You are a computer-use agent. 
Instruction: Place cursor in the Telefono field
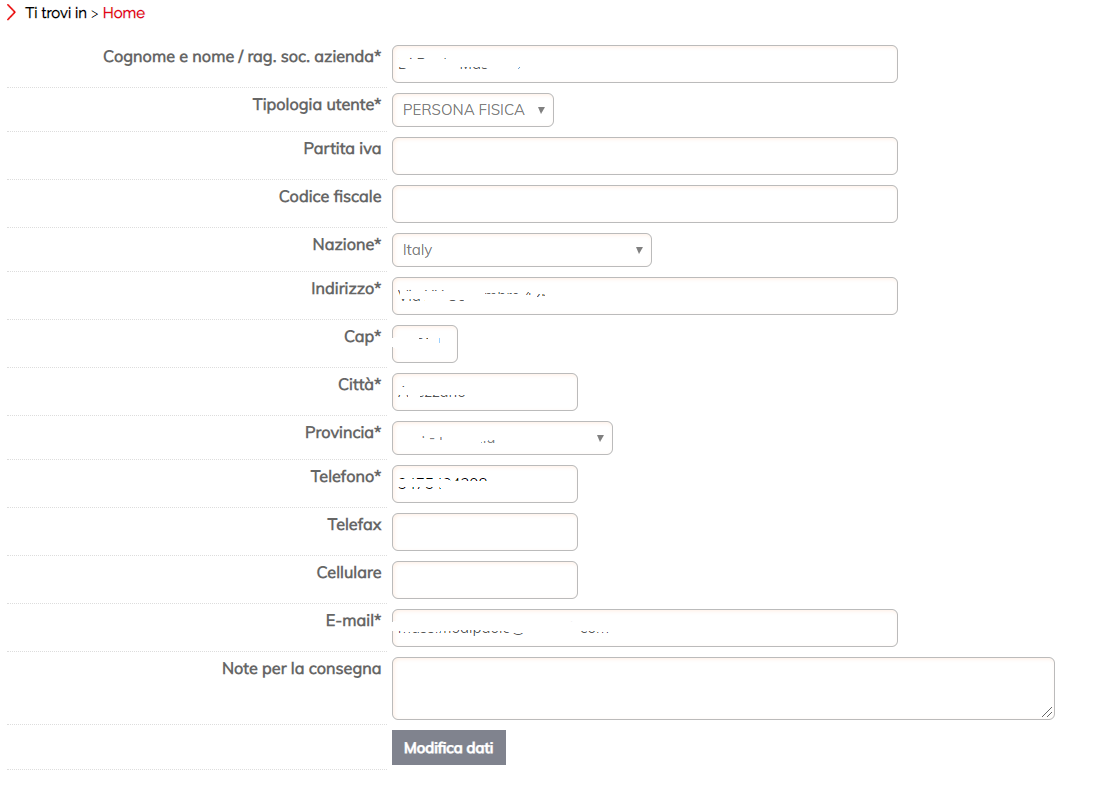tap(485, 484)
